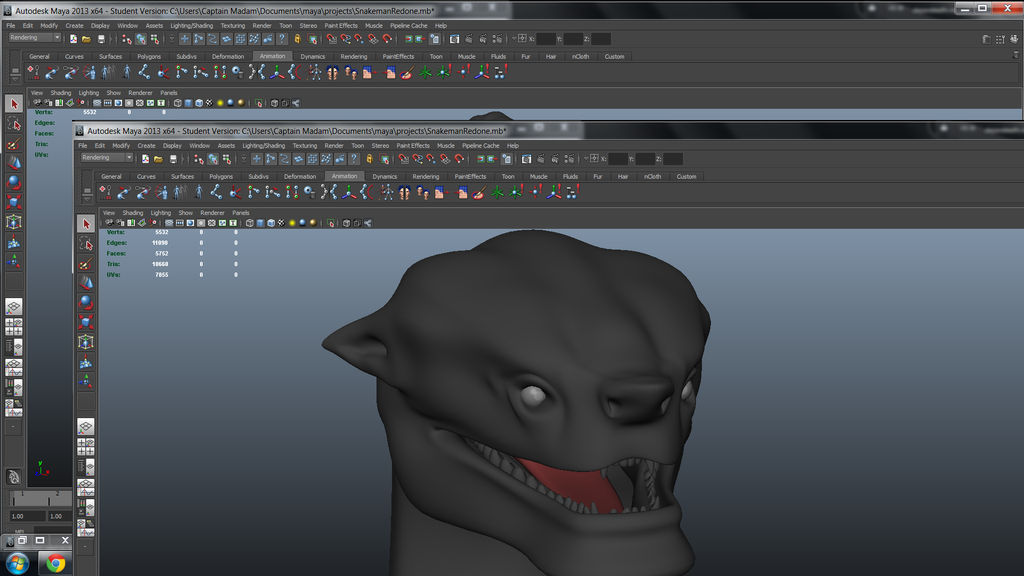Click IPR render icon in front window

coord(554,159)
